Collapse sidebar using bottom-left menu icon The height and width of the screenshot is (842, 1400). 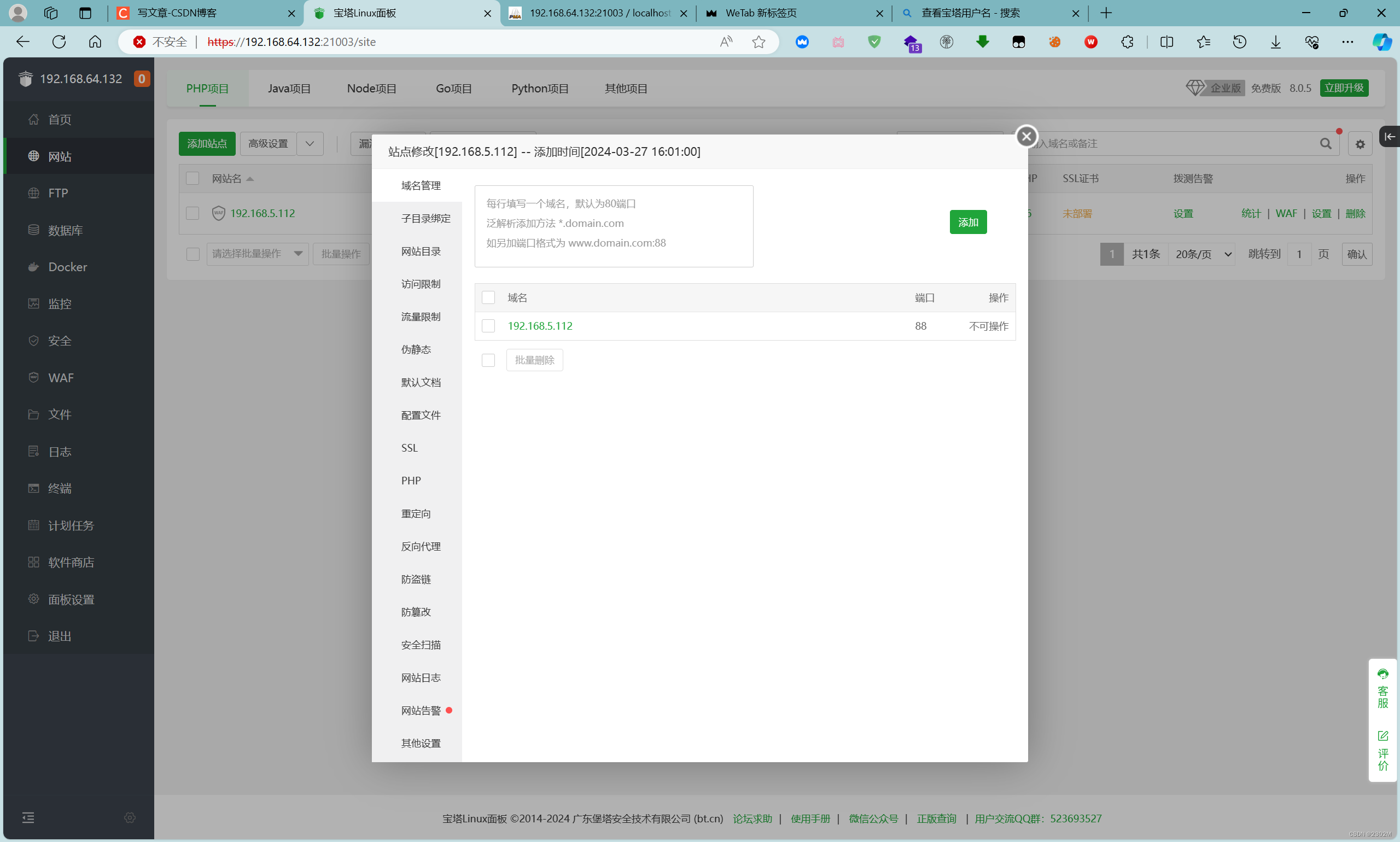[28, 817]
